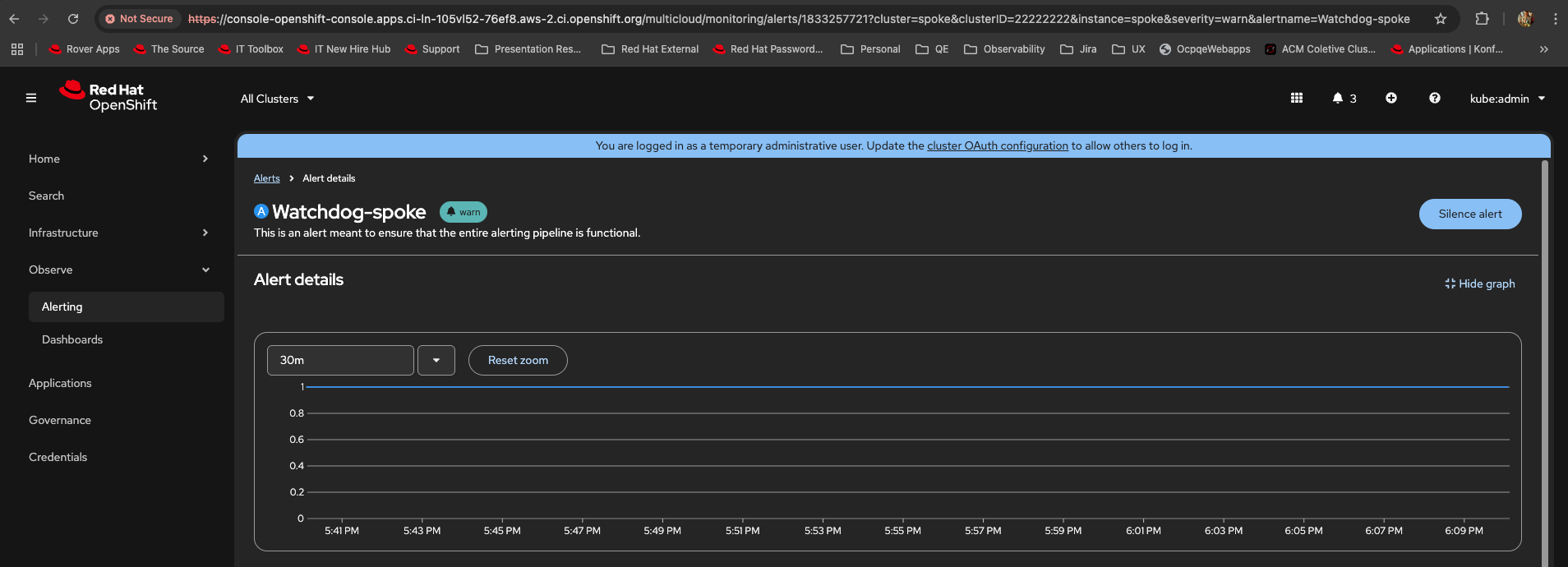Open the application launcher grid icon
Screen dimensions: 1568x567
coord(1297,98)
